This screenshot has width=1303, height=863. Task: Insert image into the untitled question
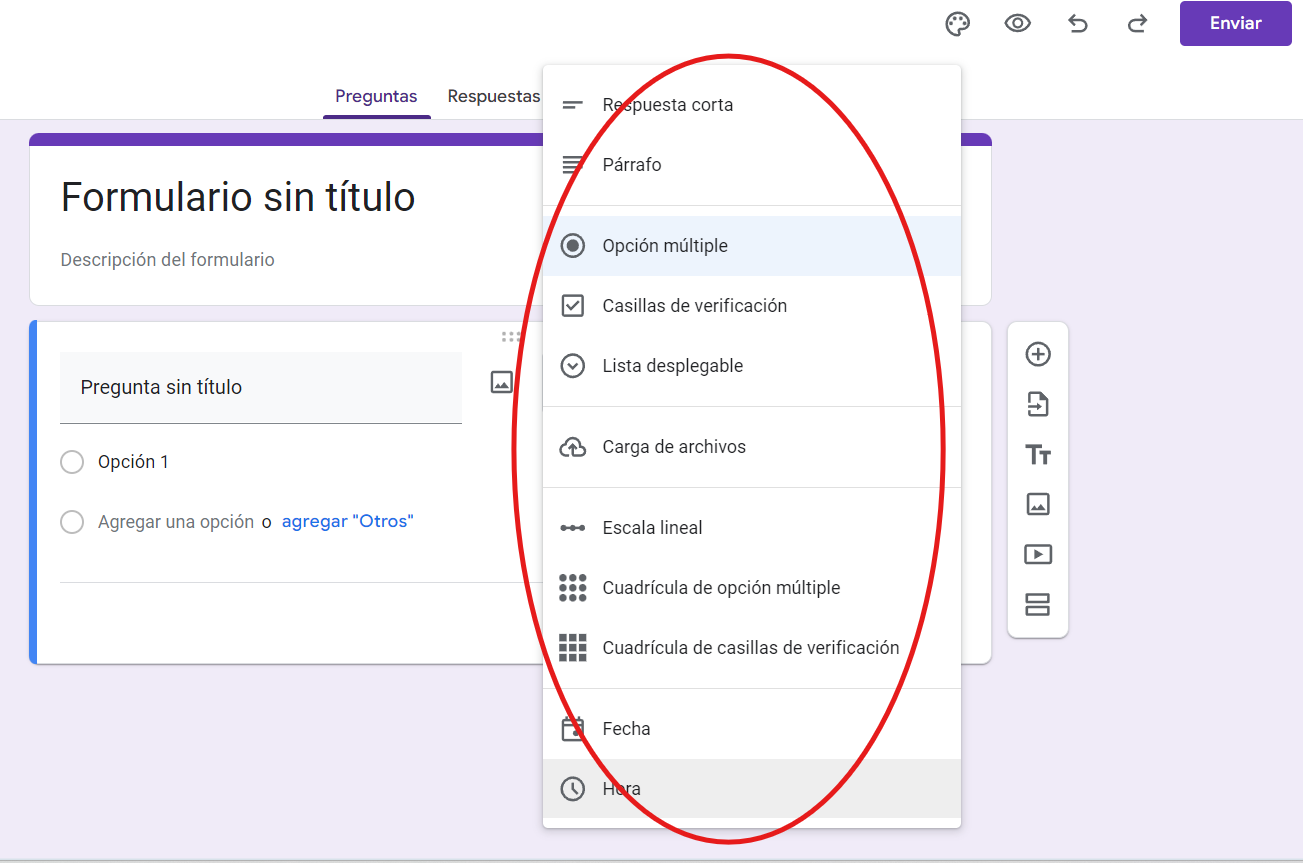501,382
